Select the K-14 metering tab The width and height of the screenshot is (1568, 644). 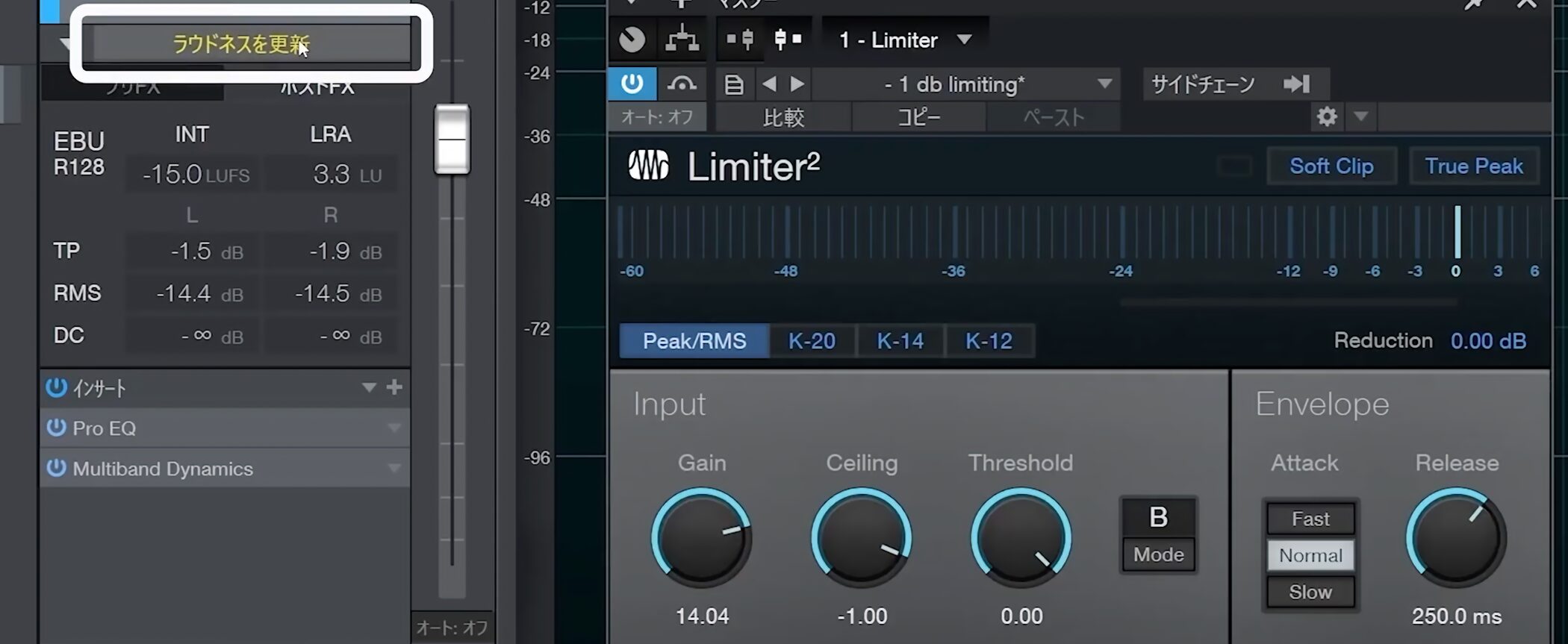click(x=900, y=341)
